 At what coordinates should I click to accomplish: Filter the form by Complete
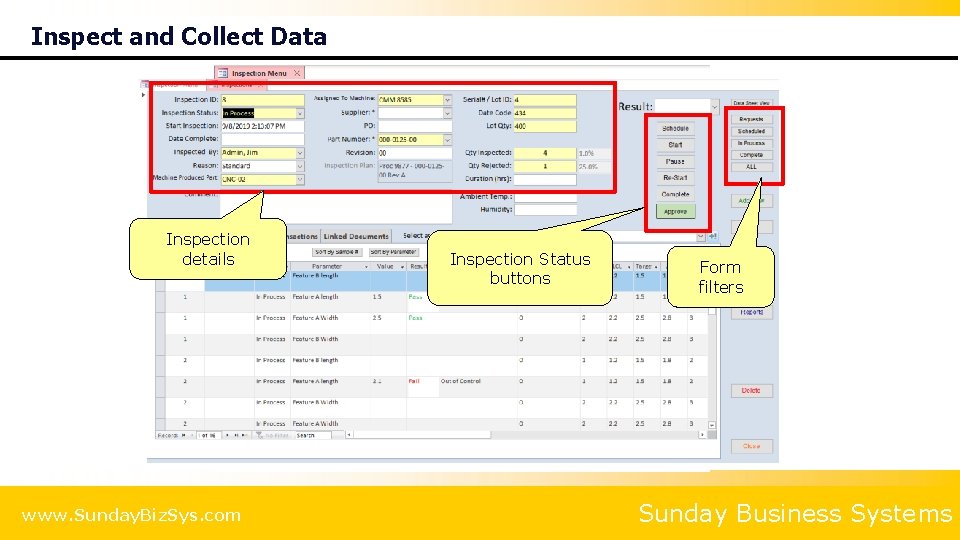[751, 155]
